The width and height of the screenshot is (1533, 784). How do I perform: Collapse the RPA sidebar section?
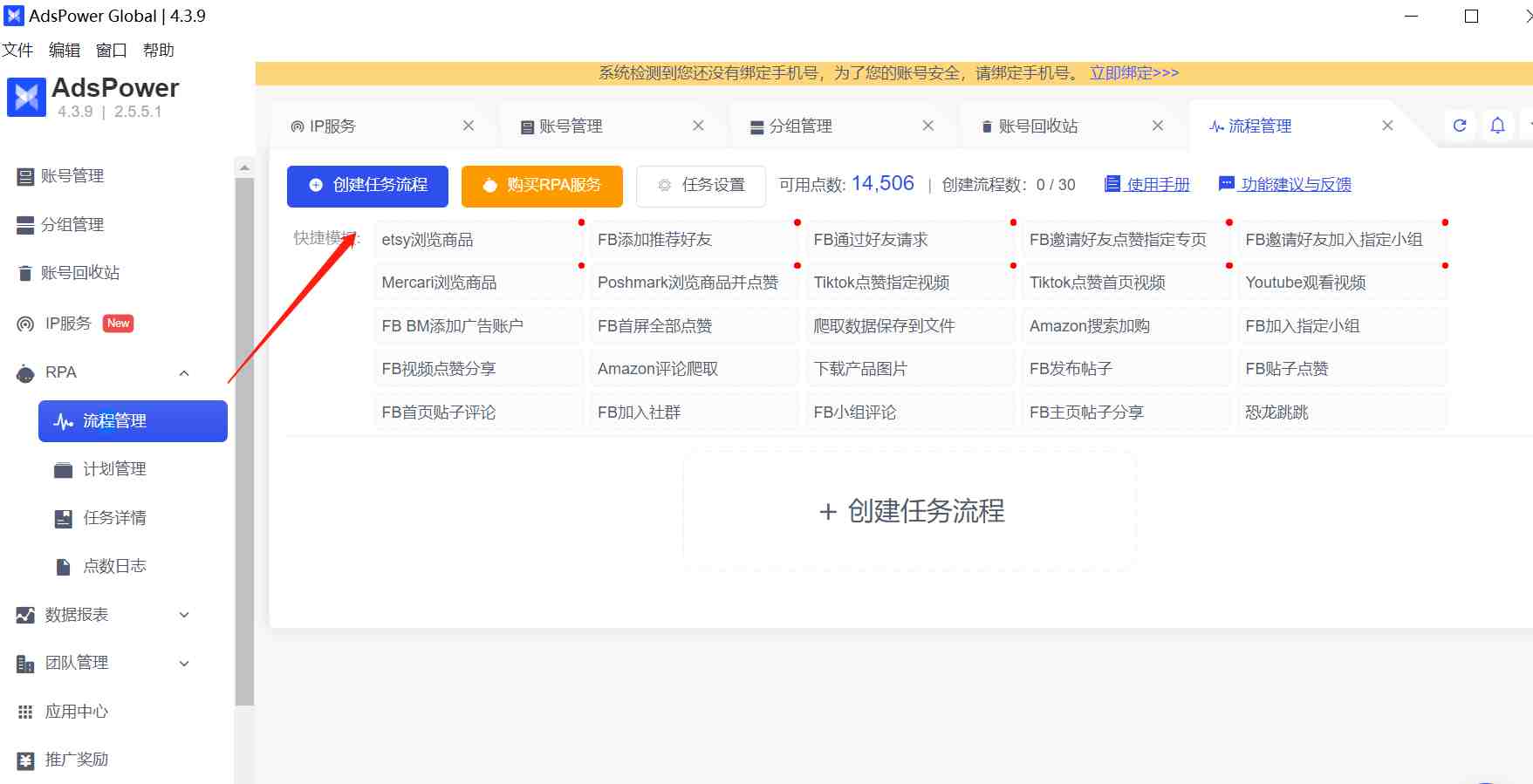click(x=184, y=373)
